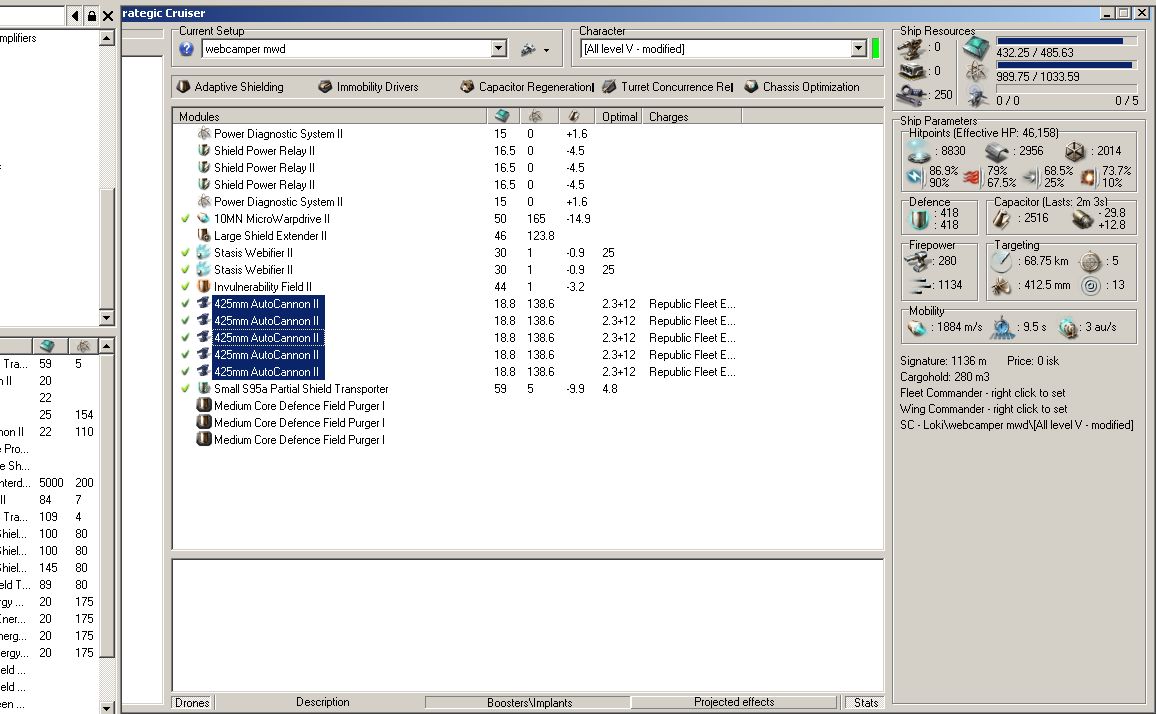Click the Small S95a Partial Shield Transporter icon
The image size is (1156, 714).
(x=204, y=388)
